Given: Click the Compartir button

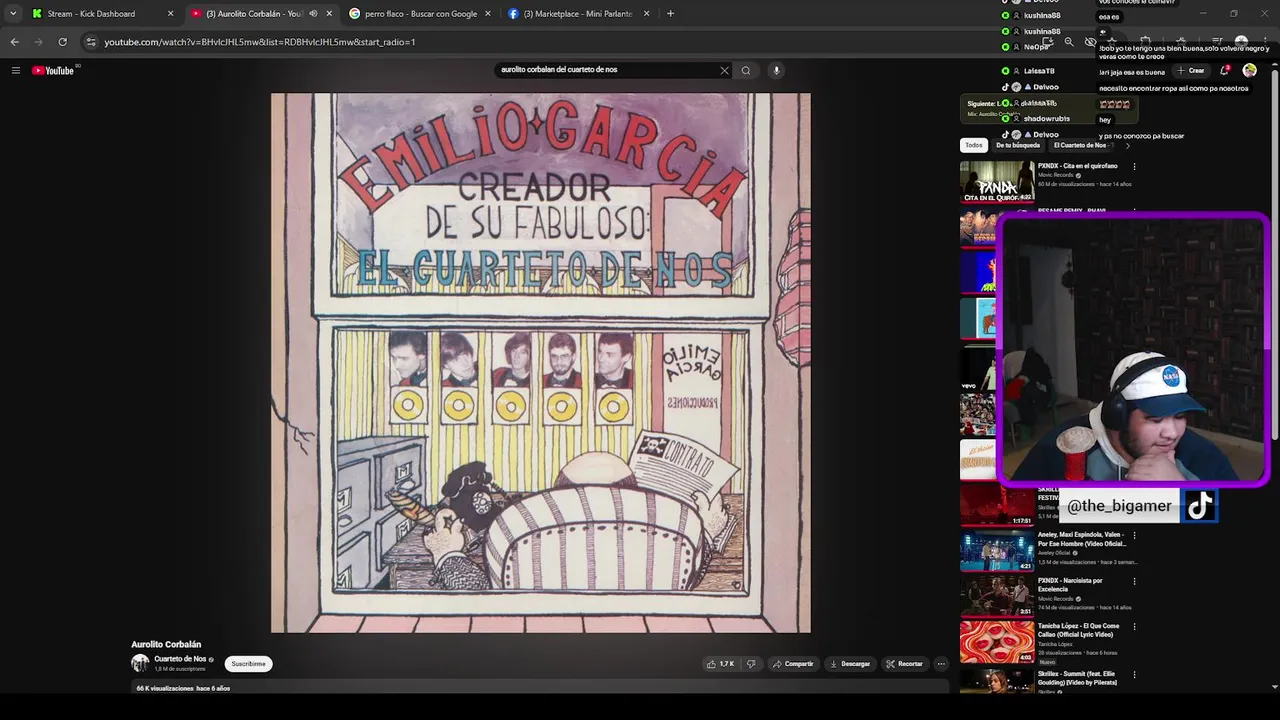Looking at the screenshot, I should [793, 664].
